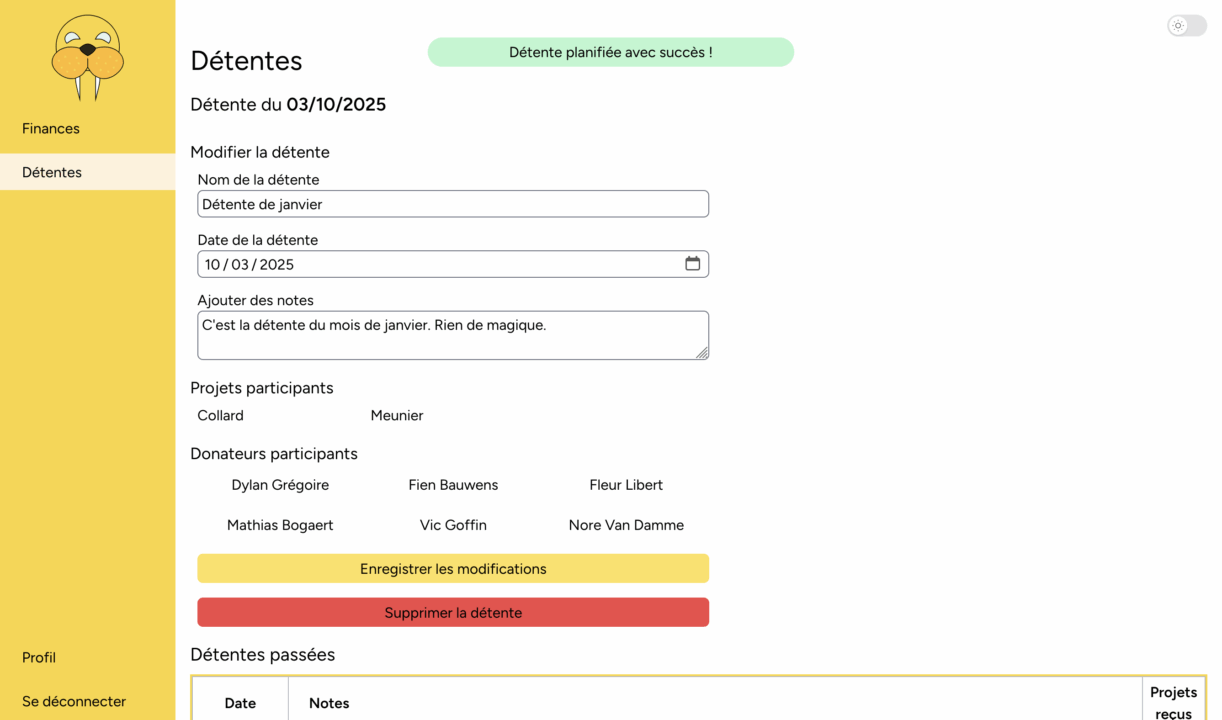
Task: Select Détentes in the sidebar
Action: coord(52,172)
